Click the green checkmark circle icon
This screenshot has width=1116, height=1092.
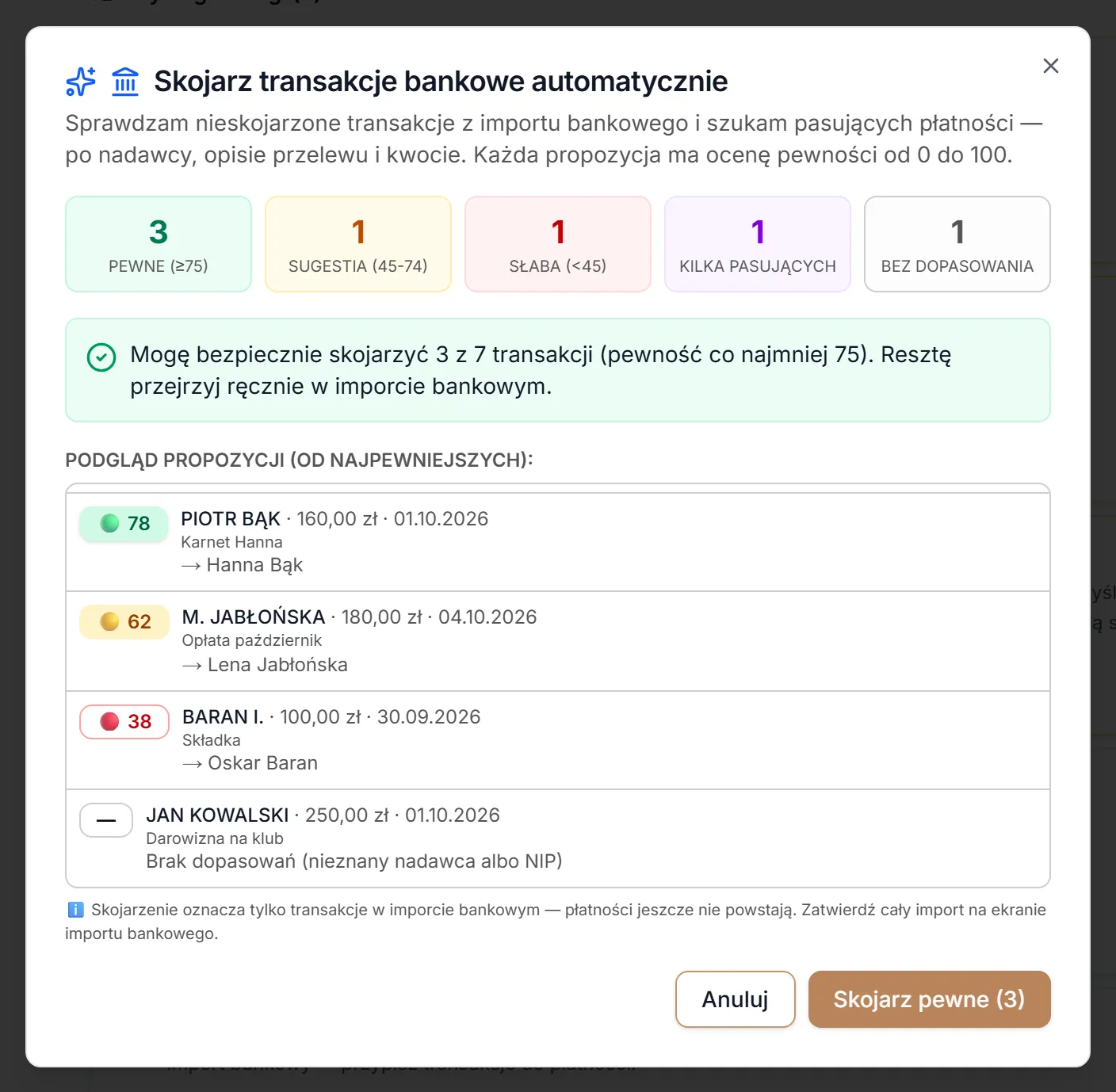[101, 357]
